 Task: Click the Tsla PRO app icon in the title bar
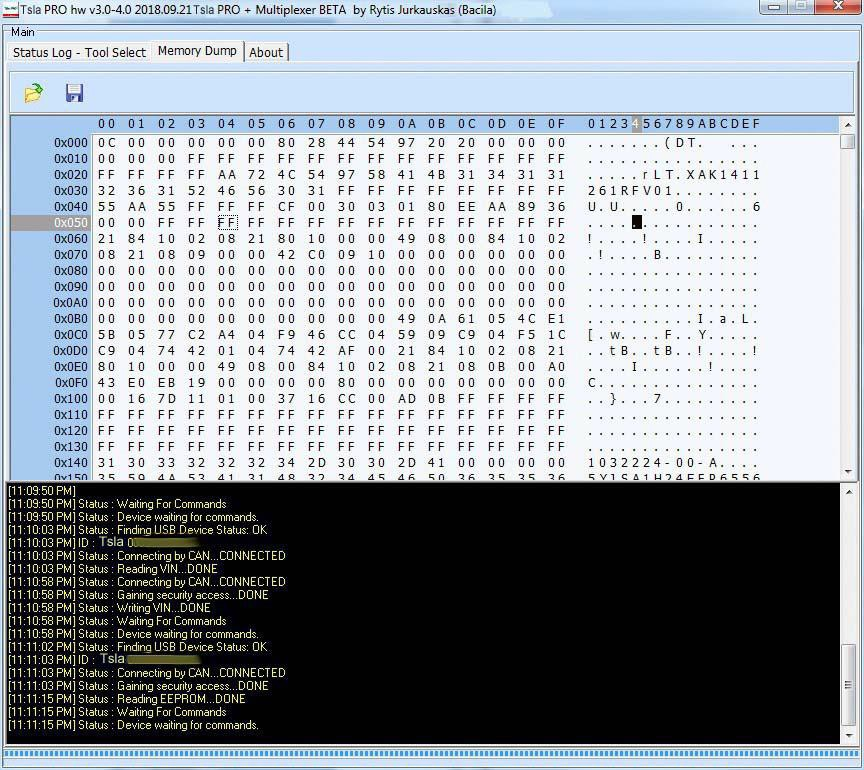10,10
